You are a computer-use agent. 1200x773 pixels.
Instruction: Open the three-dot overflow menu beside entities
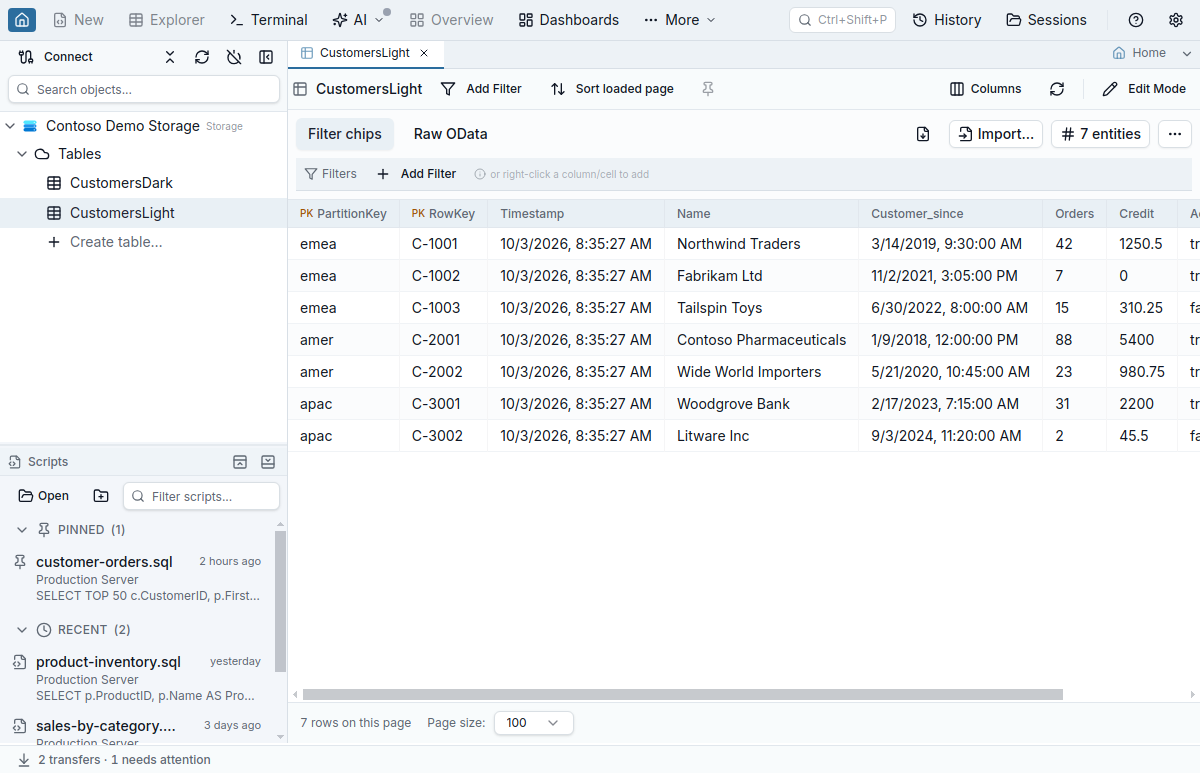[1175, 134]
